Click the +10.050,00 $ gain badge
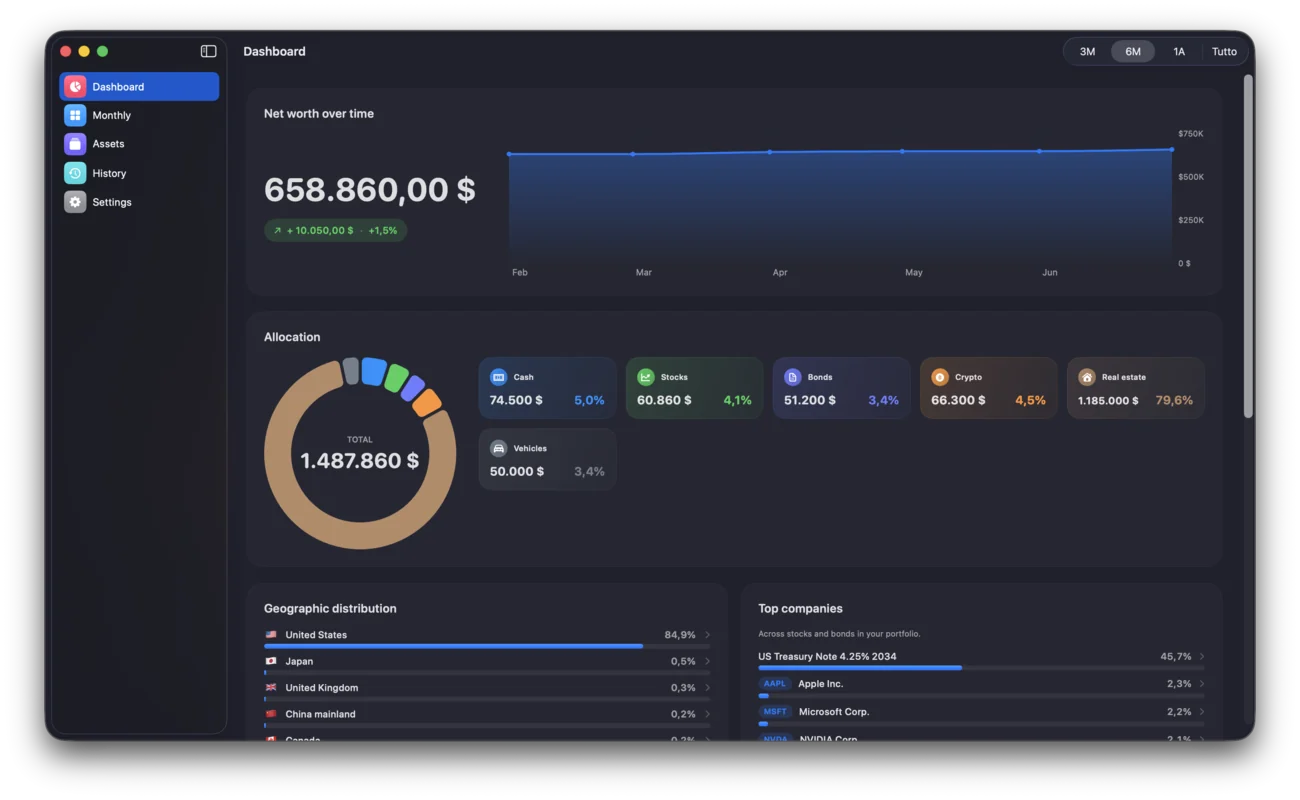Viewport: 1300px width, 800px height. [x=335, y=231]
